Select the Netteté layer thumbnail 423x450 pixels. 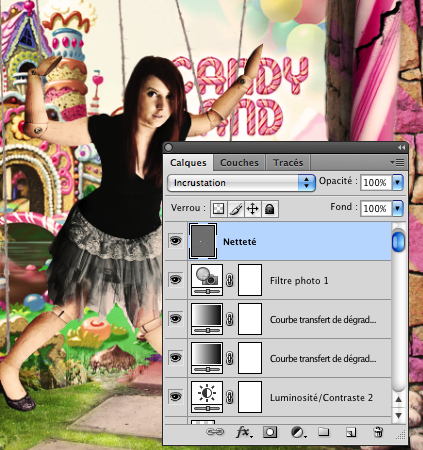[x=203, y=241]
